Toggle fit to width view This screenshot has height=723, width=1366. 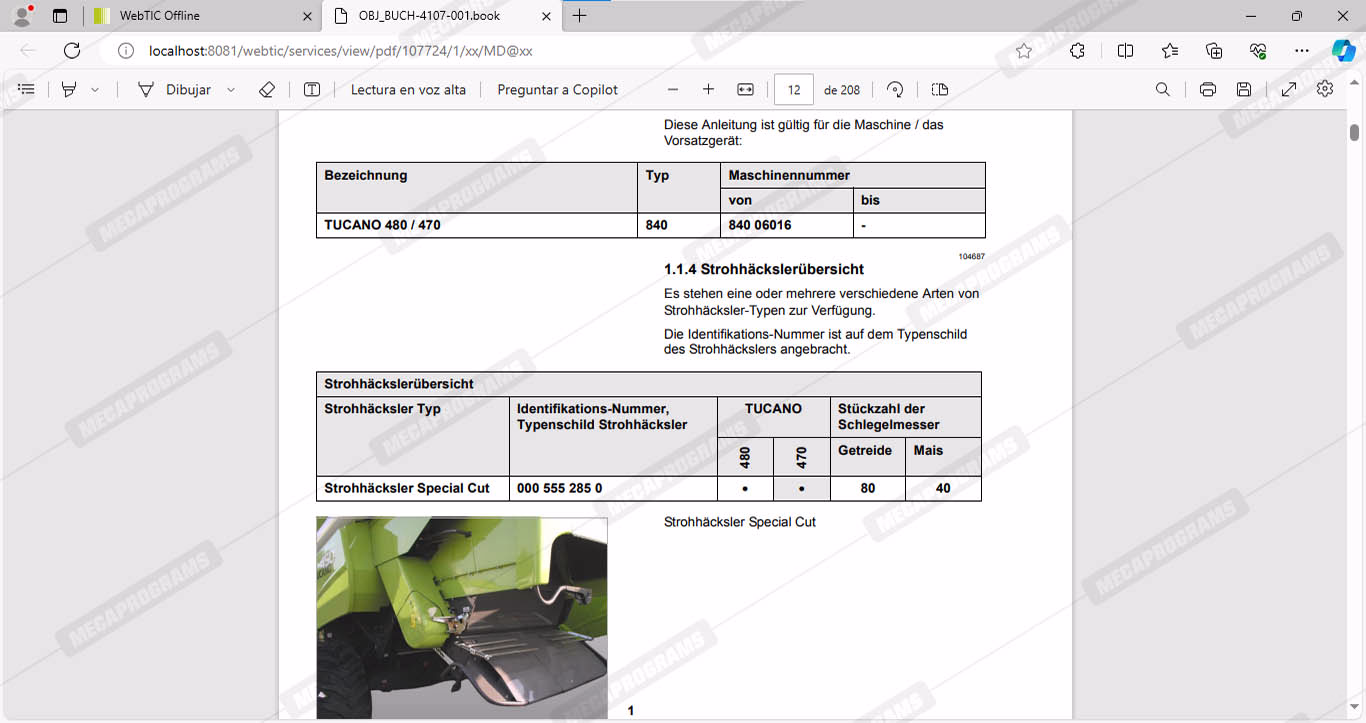coord(745,89)
